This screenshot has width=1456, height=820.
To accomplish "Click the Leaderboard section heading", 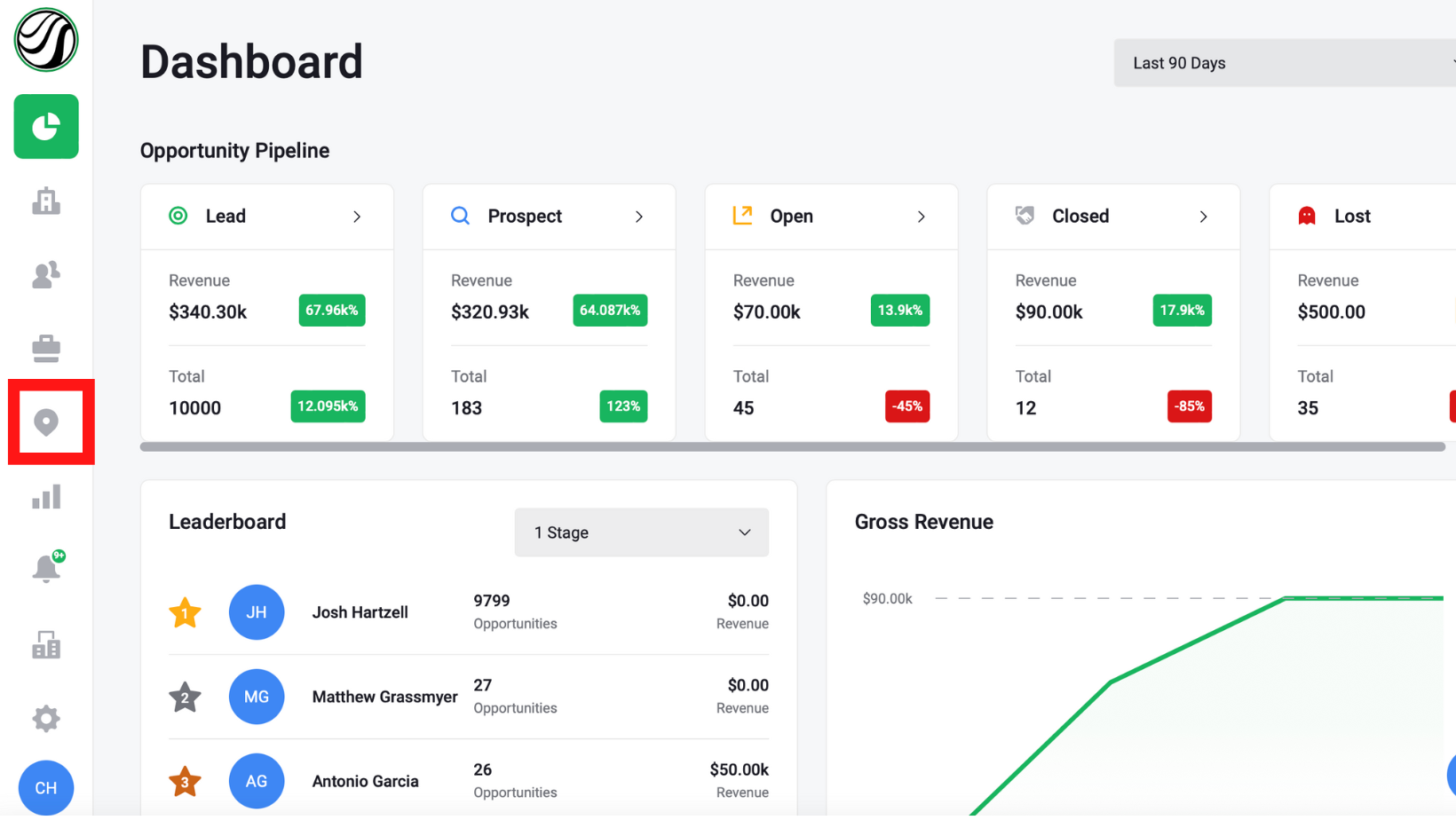I will 227,522.
